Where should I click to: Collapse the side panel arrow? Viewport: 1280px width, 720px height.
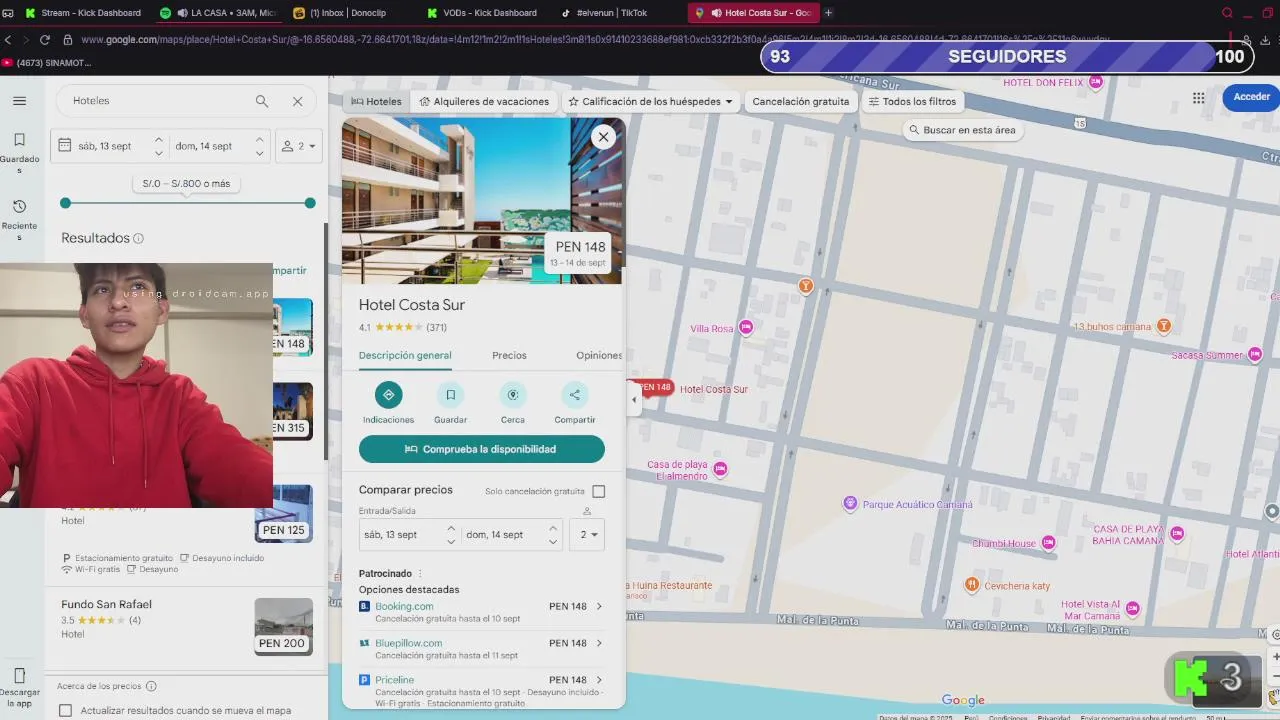633,400
